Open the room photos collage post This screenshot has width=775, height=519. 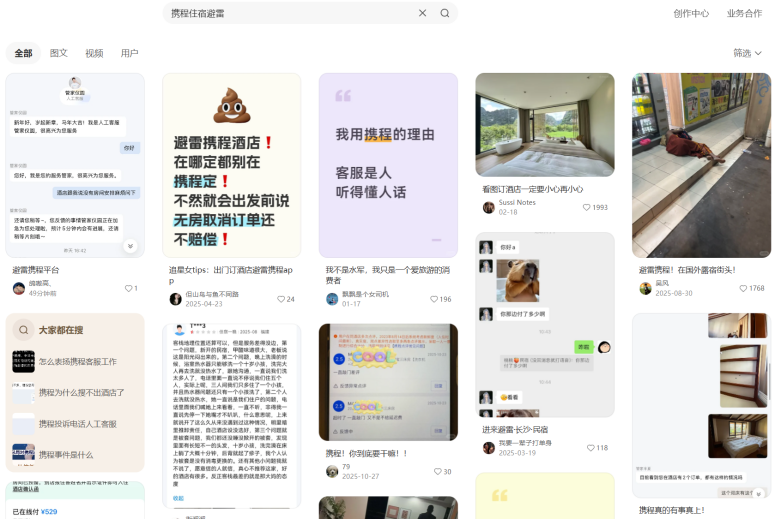click(x=701, y=405)
